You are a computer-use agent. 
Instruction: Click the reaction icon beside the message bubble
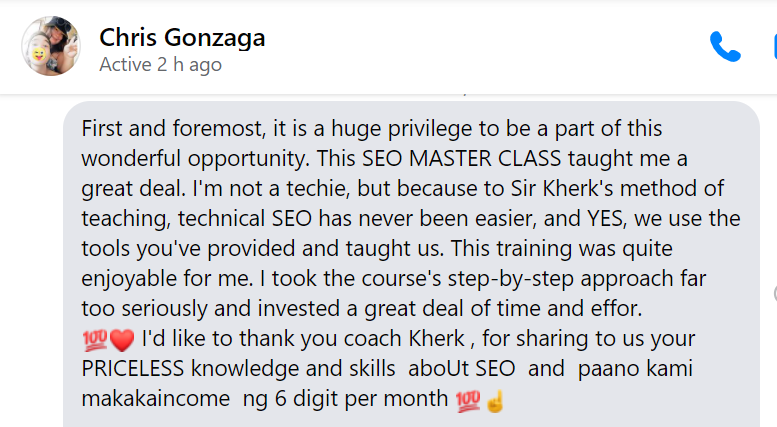click(773, 292)
